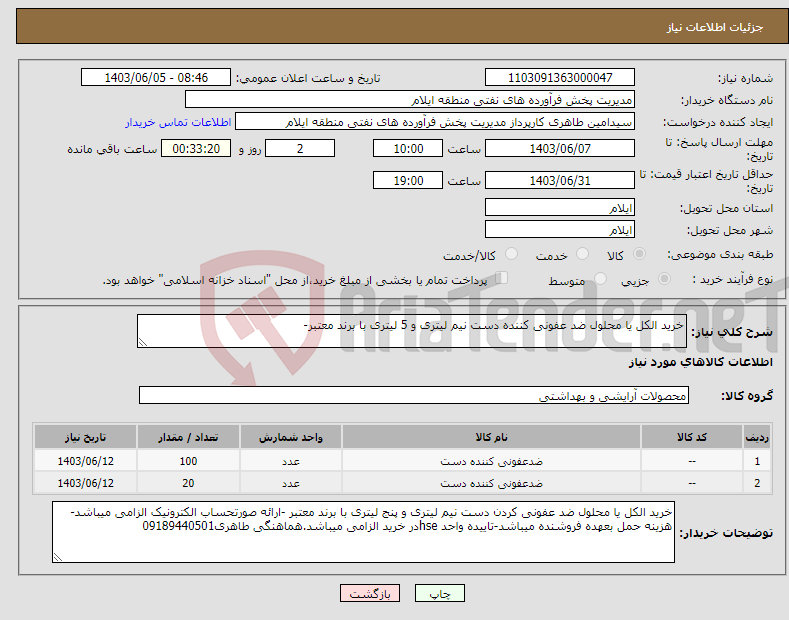Image resolution: width=789 pixels, height=620 pixels.
Task: Click the واحد شمارش column header
Action: click(x=291, y=437)
